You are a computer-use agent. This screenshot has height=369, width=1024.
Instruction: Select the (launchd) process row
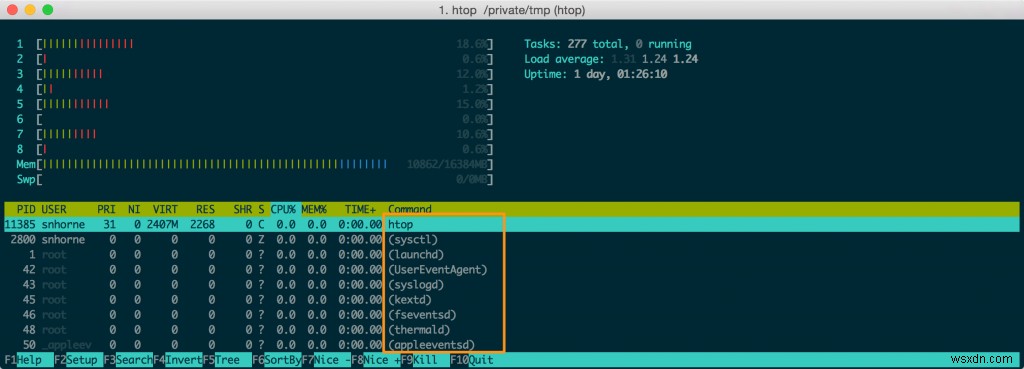512,255
